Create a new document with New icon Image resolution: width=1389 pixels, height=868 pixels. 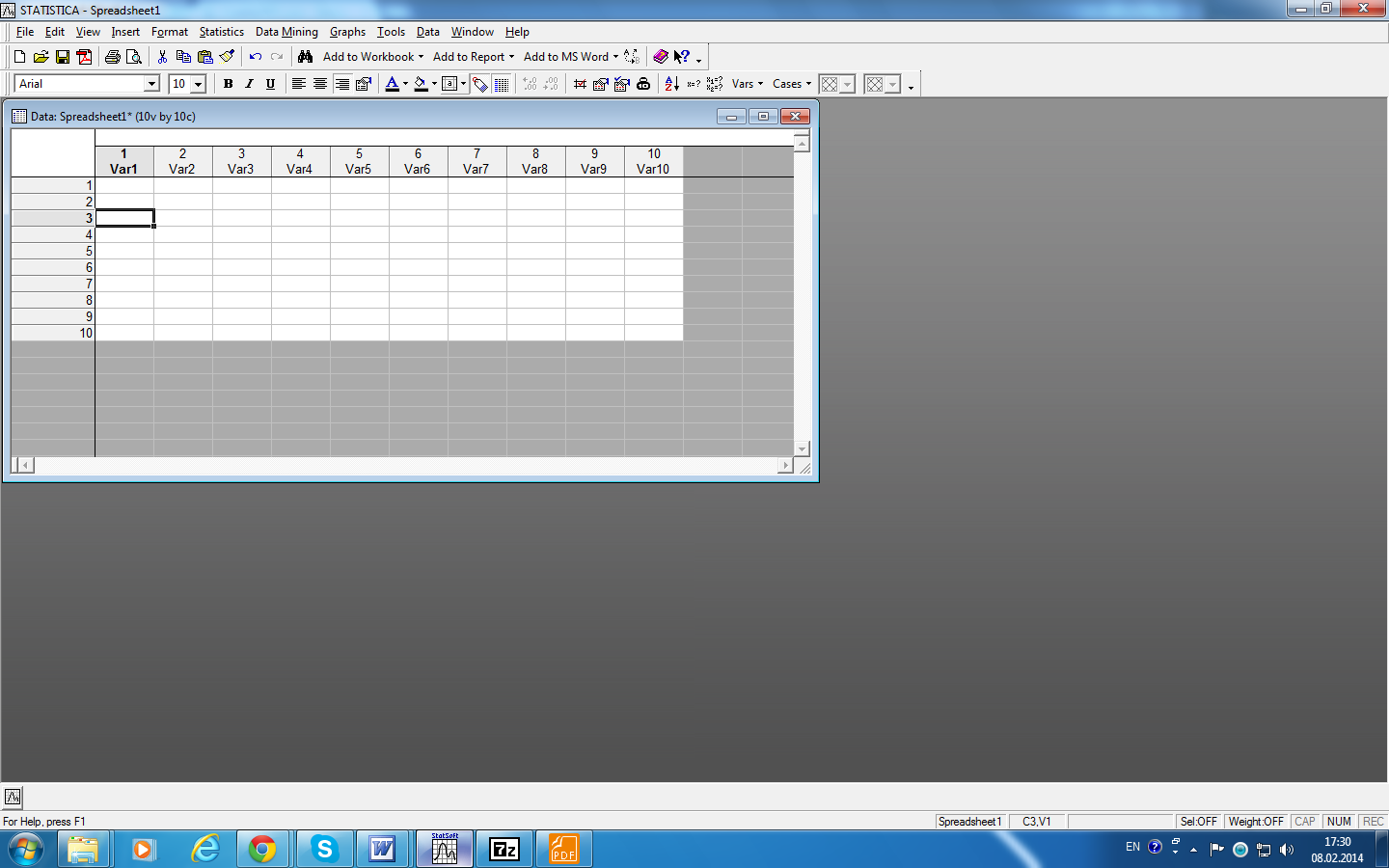point(19,57)
